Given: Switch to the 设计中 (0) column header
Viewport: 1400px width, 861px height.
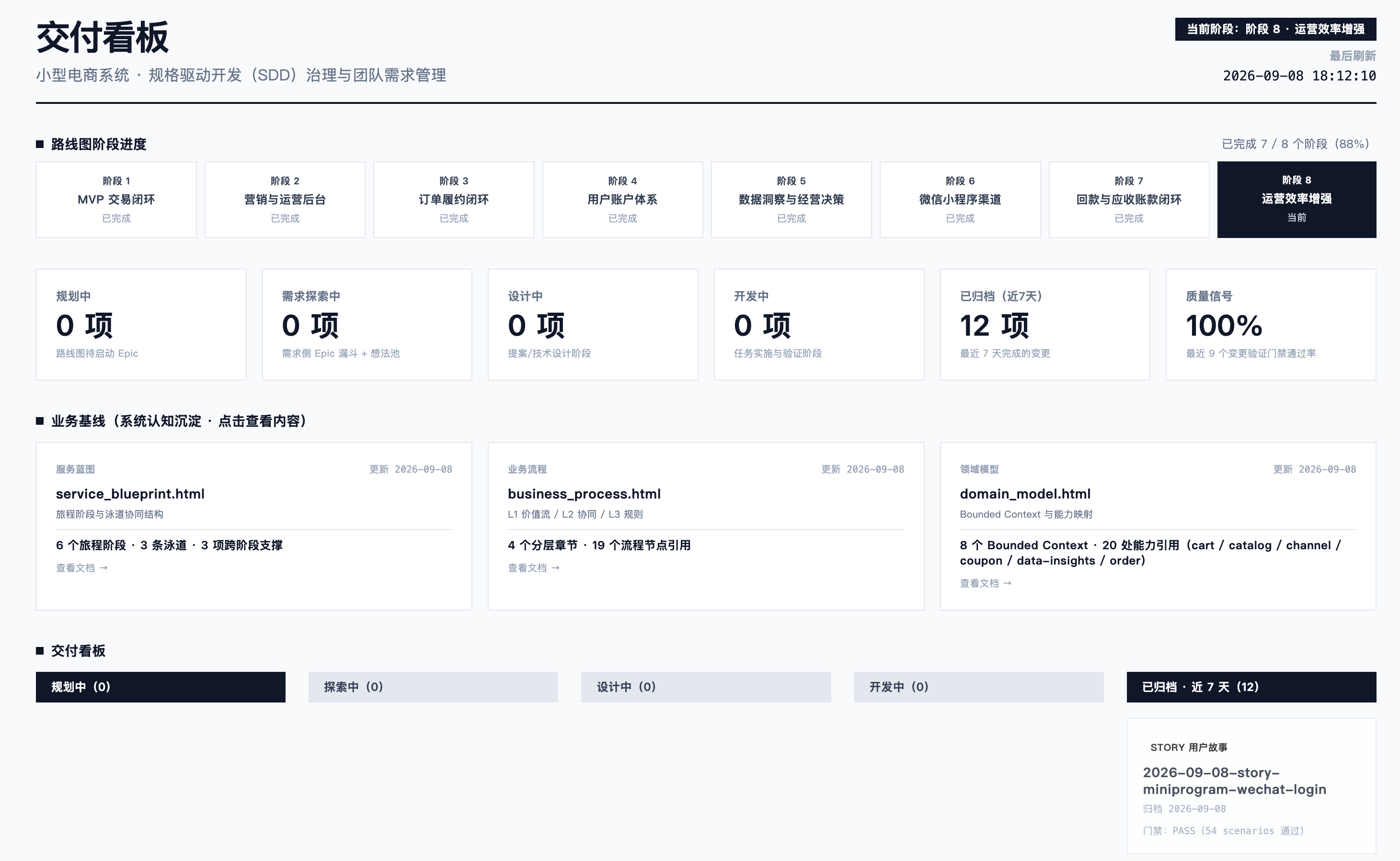Looking at the screenshot, I should (706, 687).
